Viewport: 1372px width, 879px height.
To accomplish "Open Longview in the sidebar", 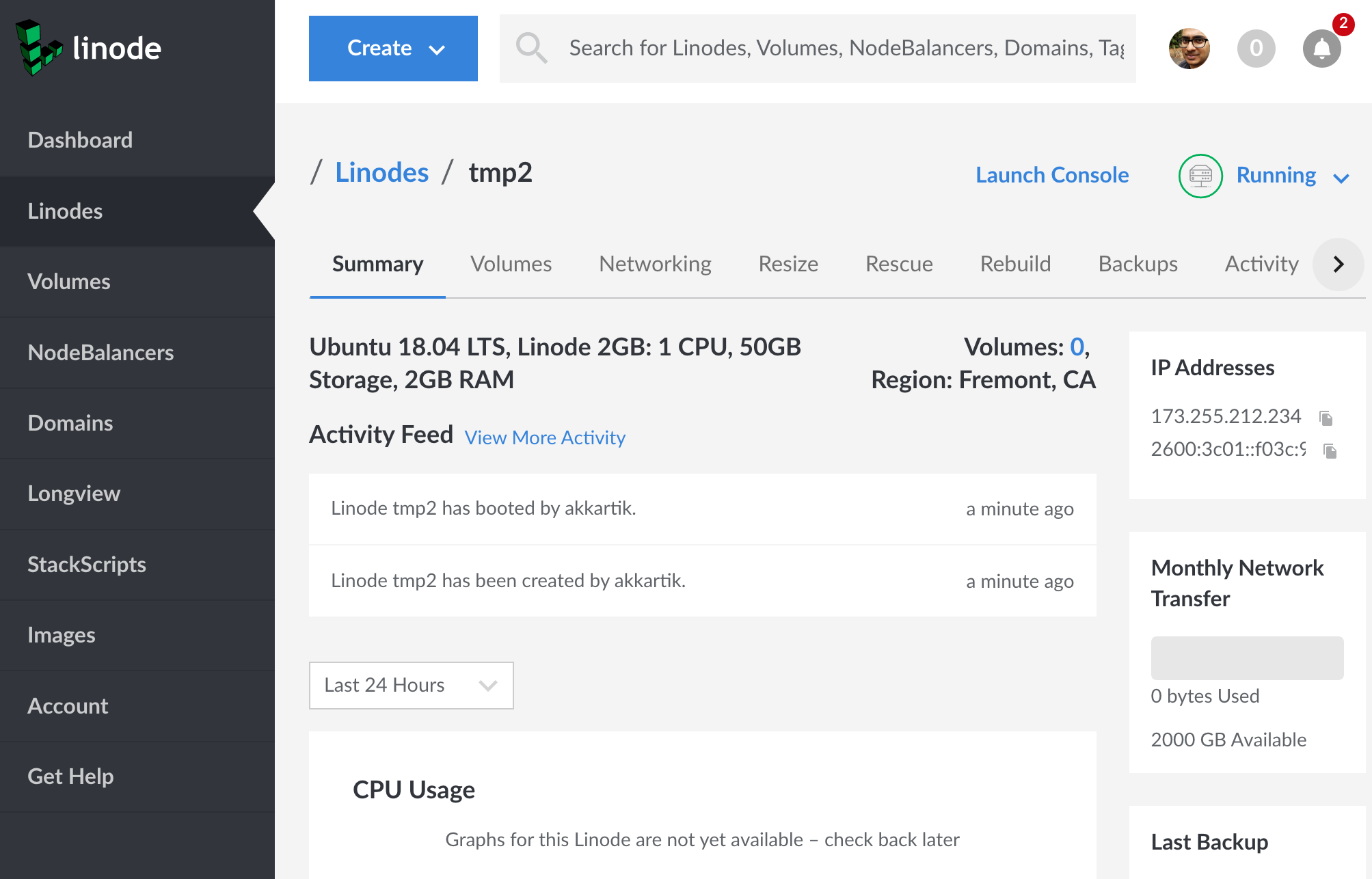I will [137, 493].
